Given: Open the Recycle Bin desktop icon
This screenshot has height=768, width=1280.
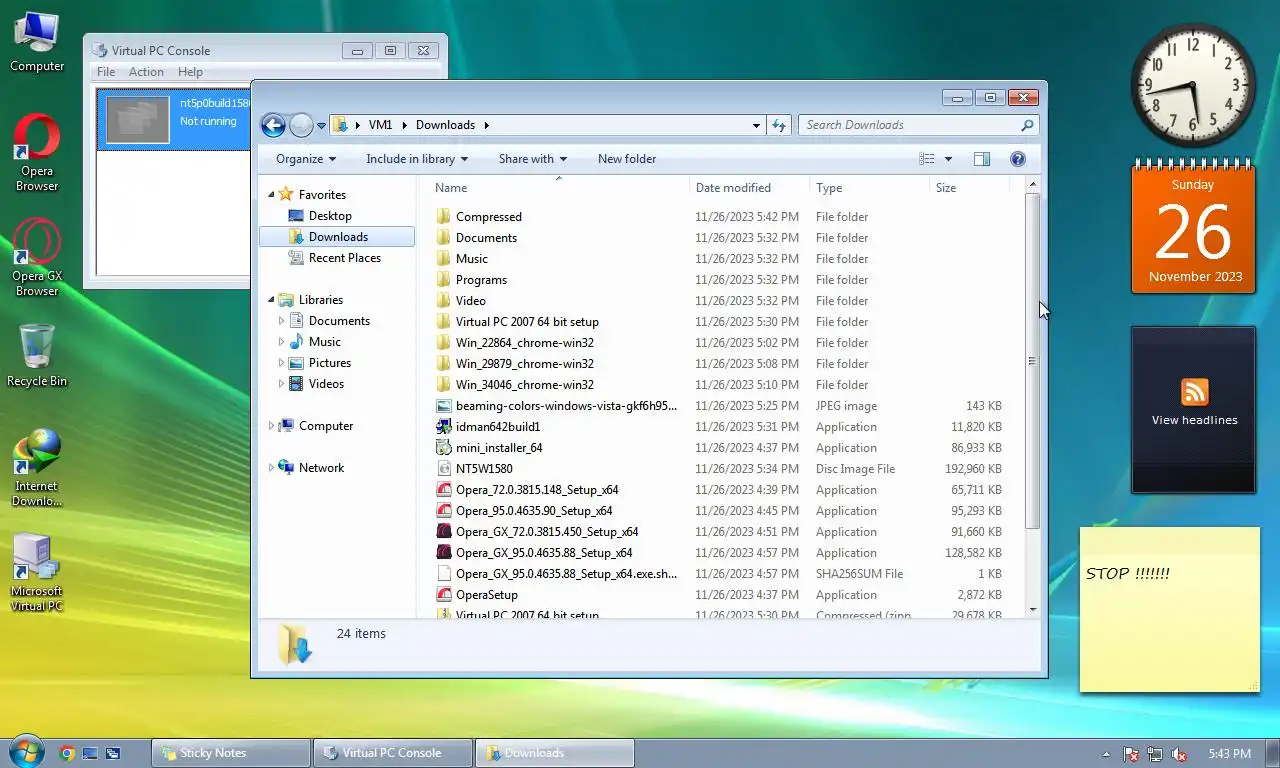Looking at the screenshot, I should point(37,355).
